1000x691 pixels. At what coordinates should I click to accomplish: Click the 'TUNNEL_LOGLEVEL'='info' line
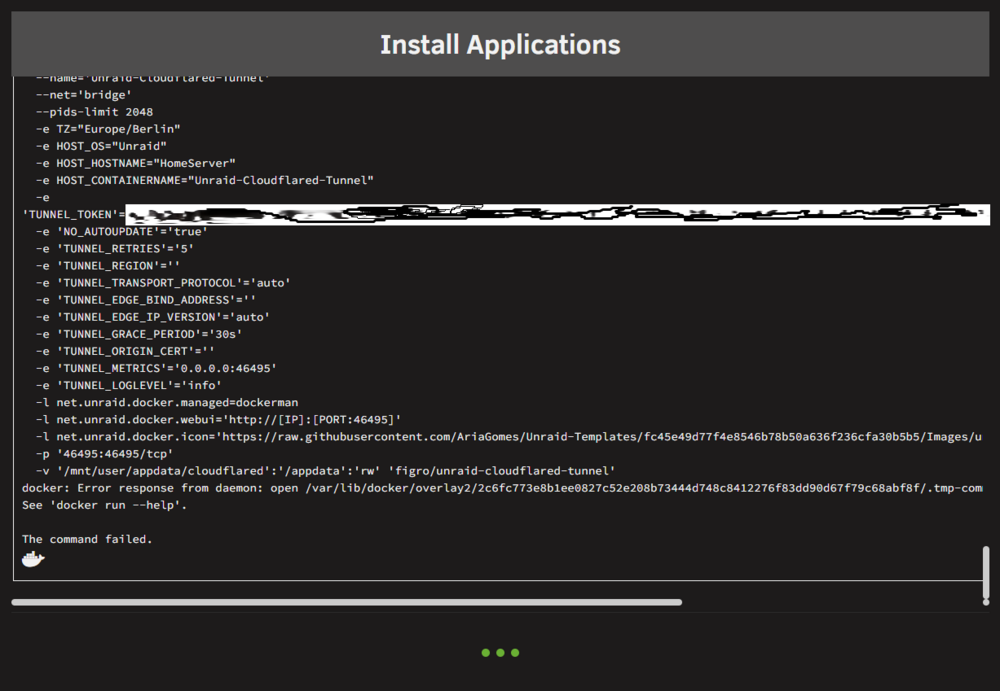pos(129,385)
